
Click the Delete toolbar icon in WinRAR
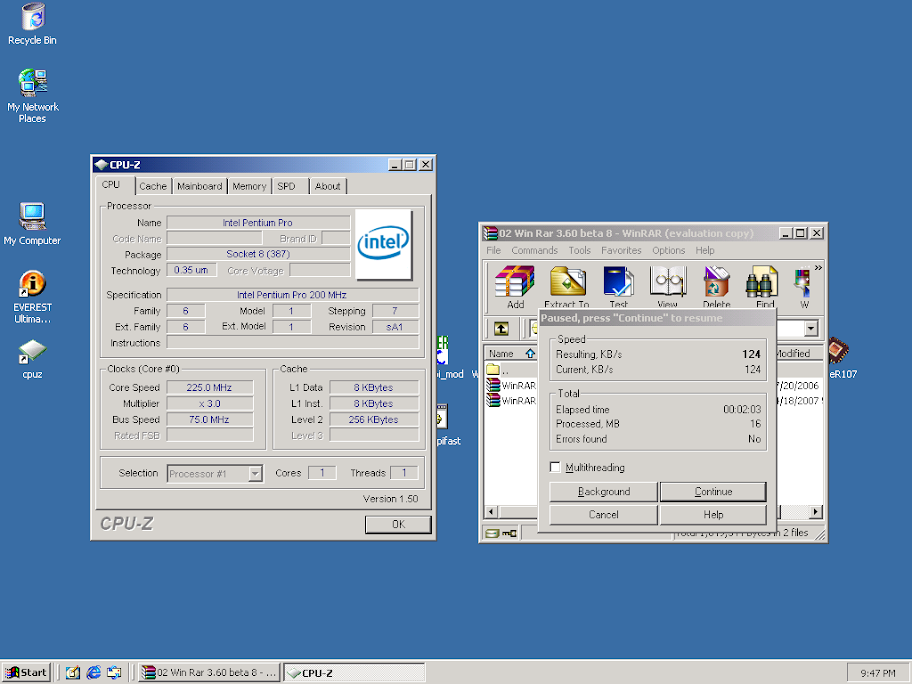716,287
